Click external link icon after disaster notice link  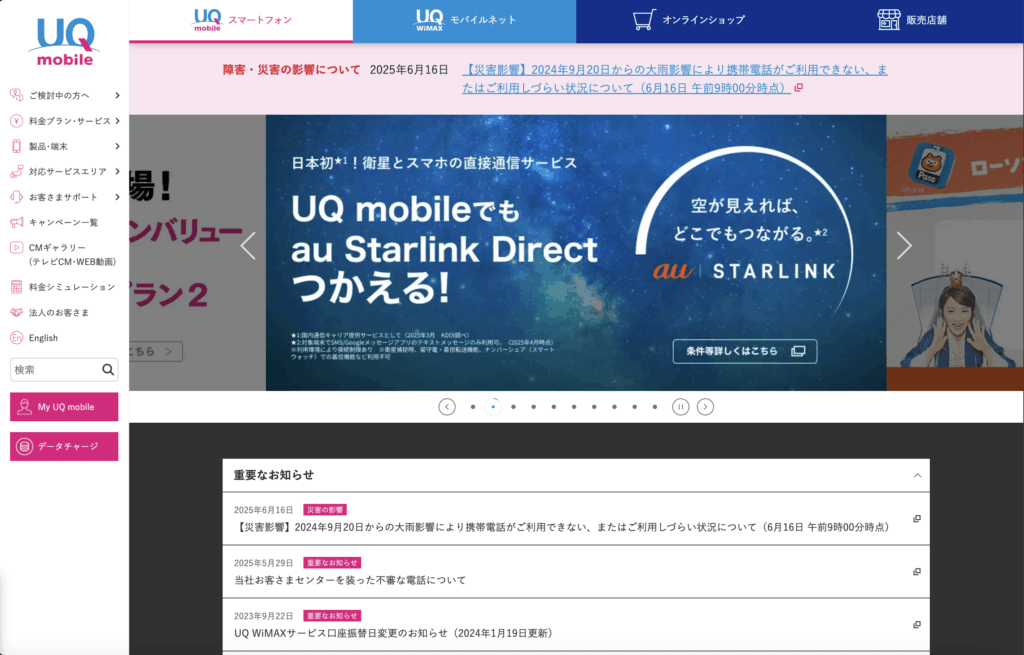coord(798,88)
